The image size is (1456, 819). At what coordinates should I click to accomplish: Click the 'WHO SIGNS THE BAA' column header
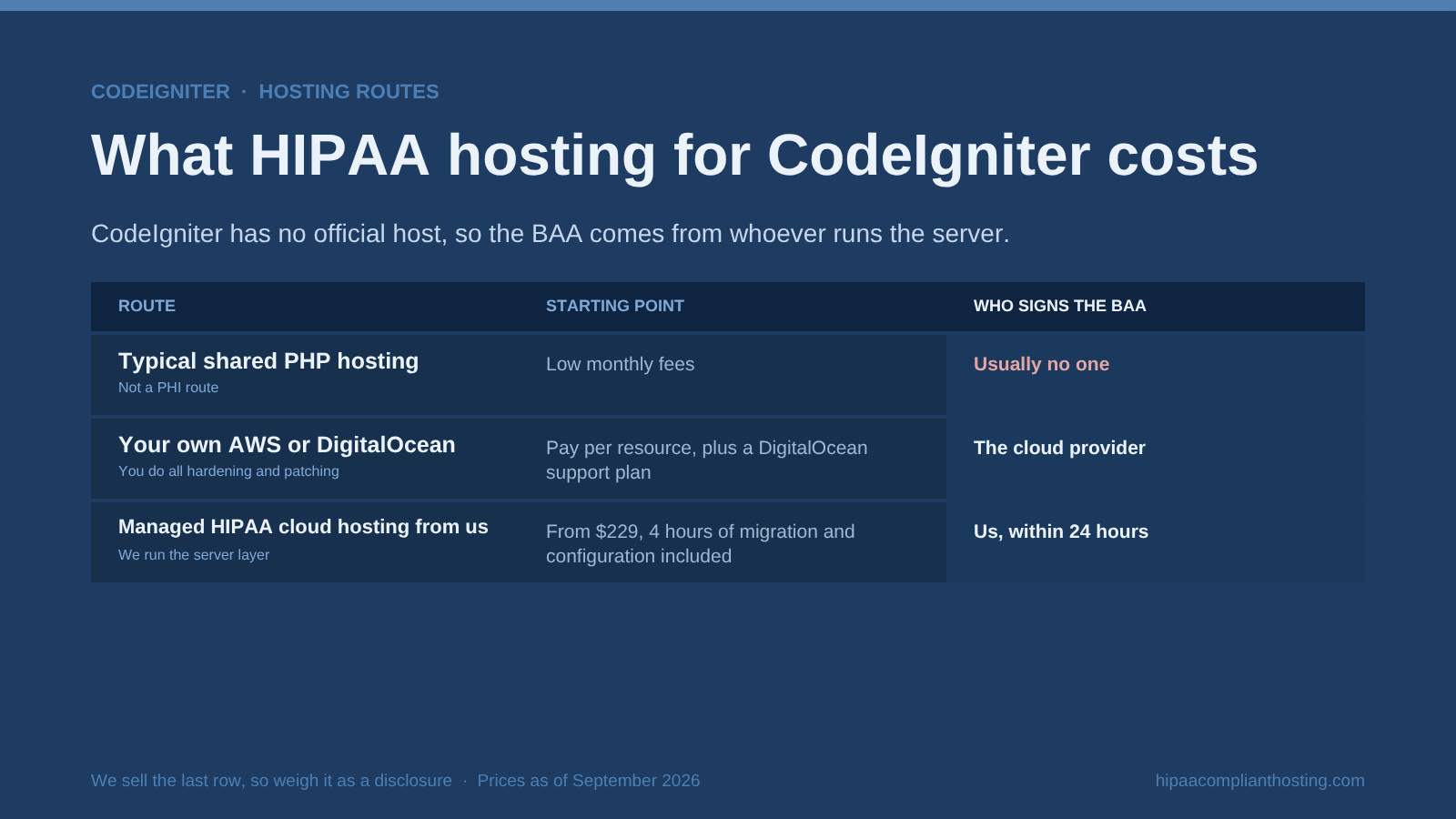click(x=1060, y=306)
